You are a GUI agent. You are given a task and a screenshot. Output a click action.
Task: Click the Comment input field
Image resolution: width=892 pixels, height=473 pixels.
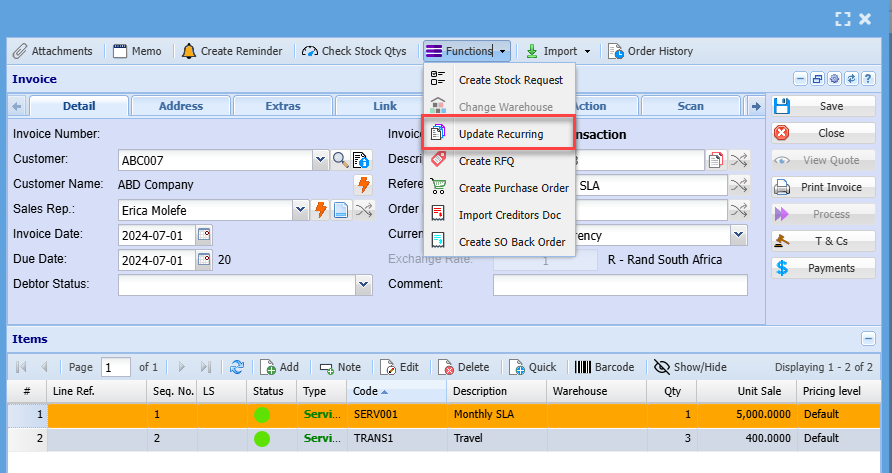(620, 285)
